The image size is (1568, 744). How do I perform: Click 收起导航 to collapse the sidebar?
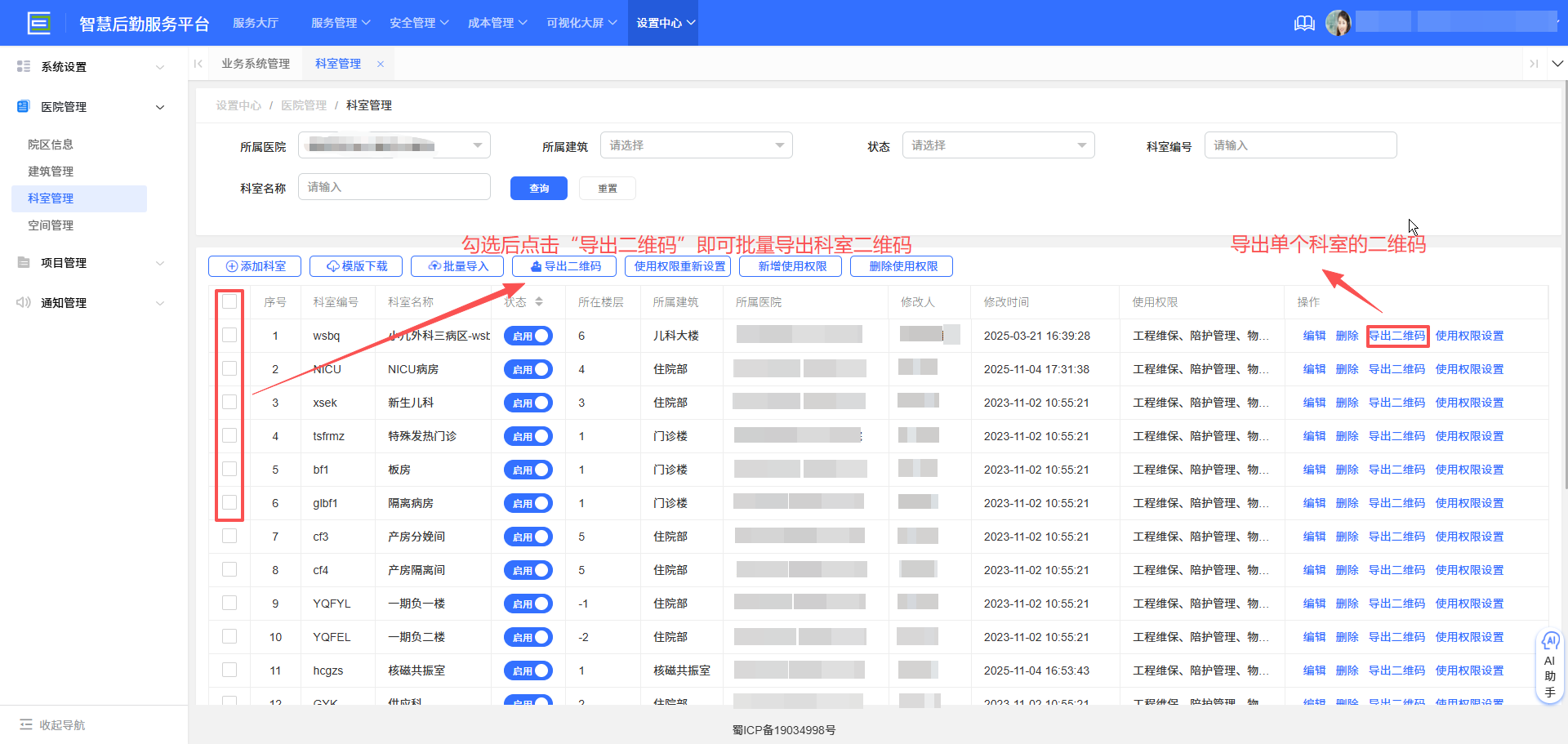pos(53,724)
